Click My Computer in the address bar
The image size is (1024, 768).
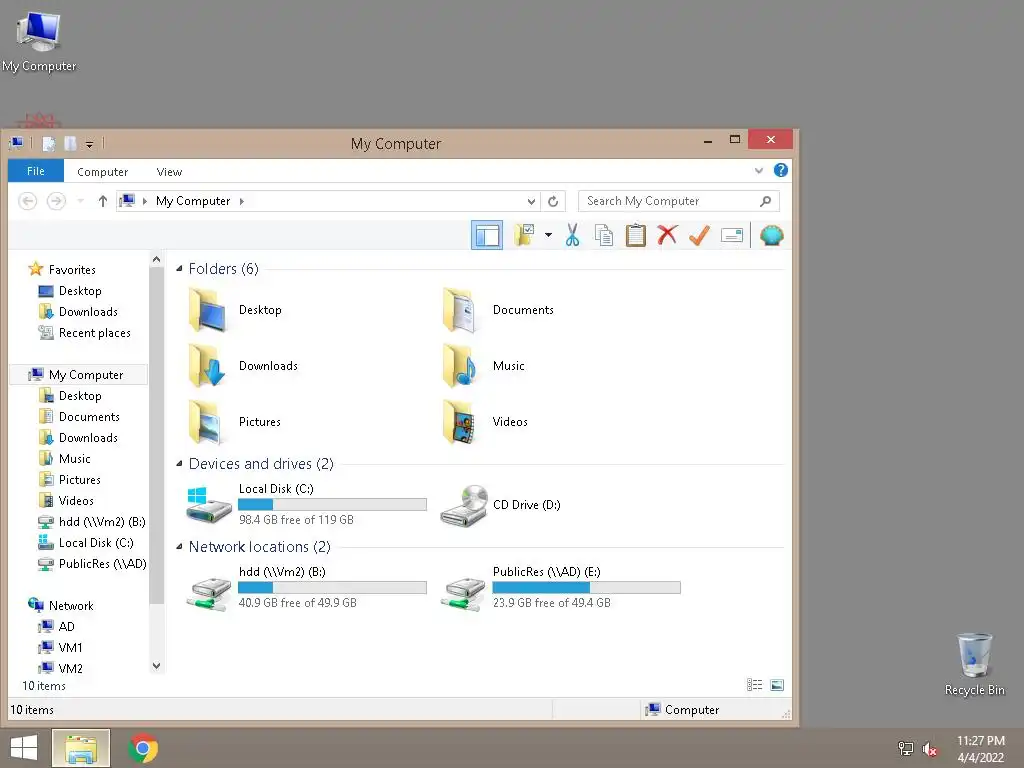193,201
